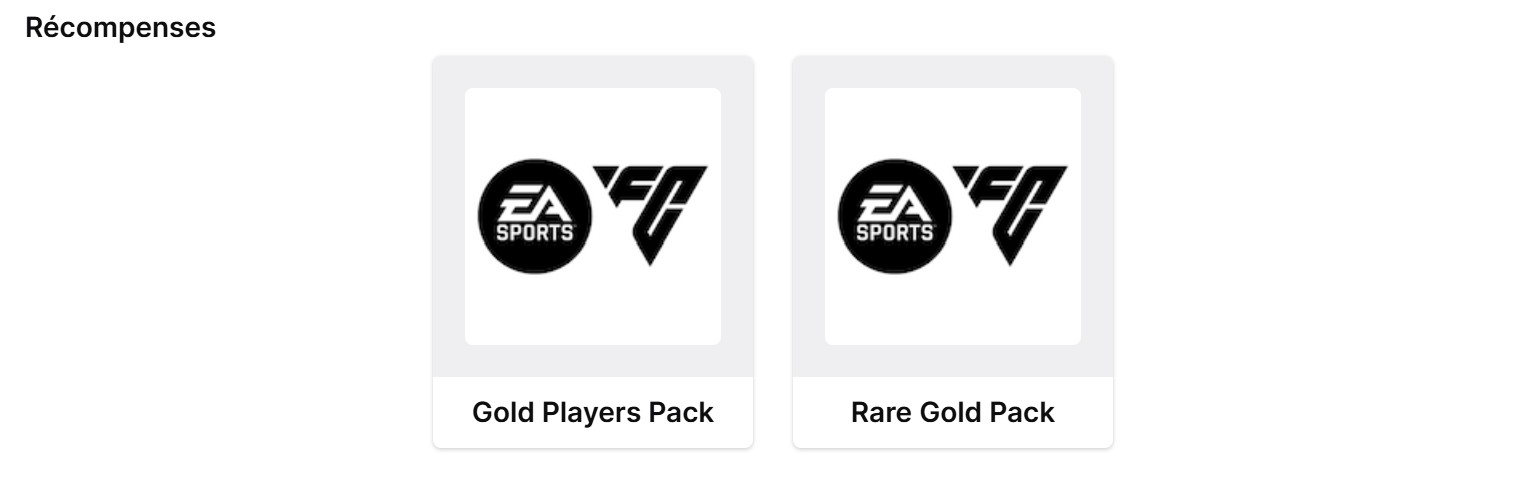The image size is (1518, 486).
Task: Click gray frame above Rare Gold Pack image
Action: pos(952,71)
